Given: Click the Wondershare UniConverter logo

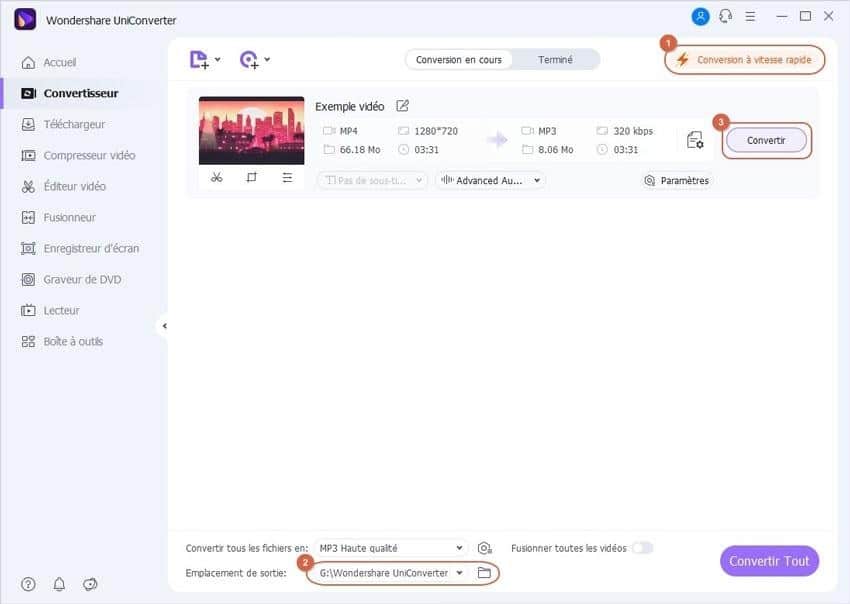Looking at the screenshot, I should point(25,20).
